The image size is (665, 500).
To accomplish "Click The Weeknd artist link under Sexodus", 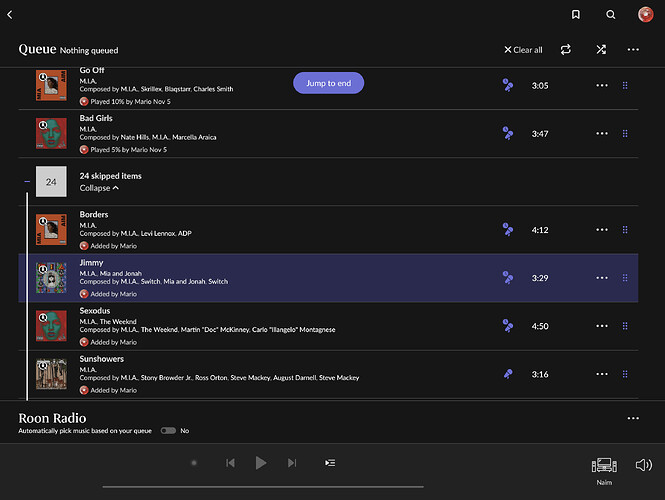I will 118,321.
